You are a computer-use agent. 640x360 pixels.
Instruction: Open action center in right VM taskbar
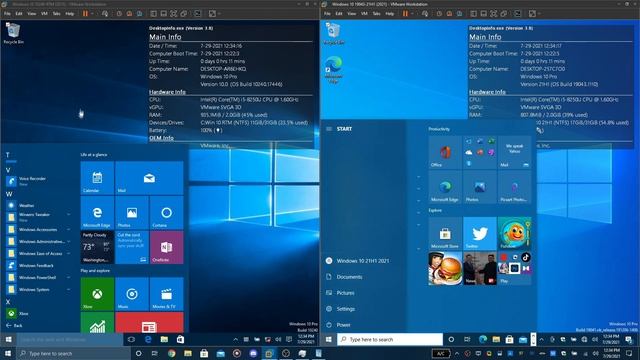(x=629, y=339)
